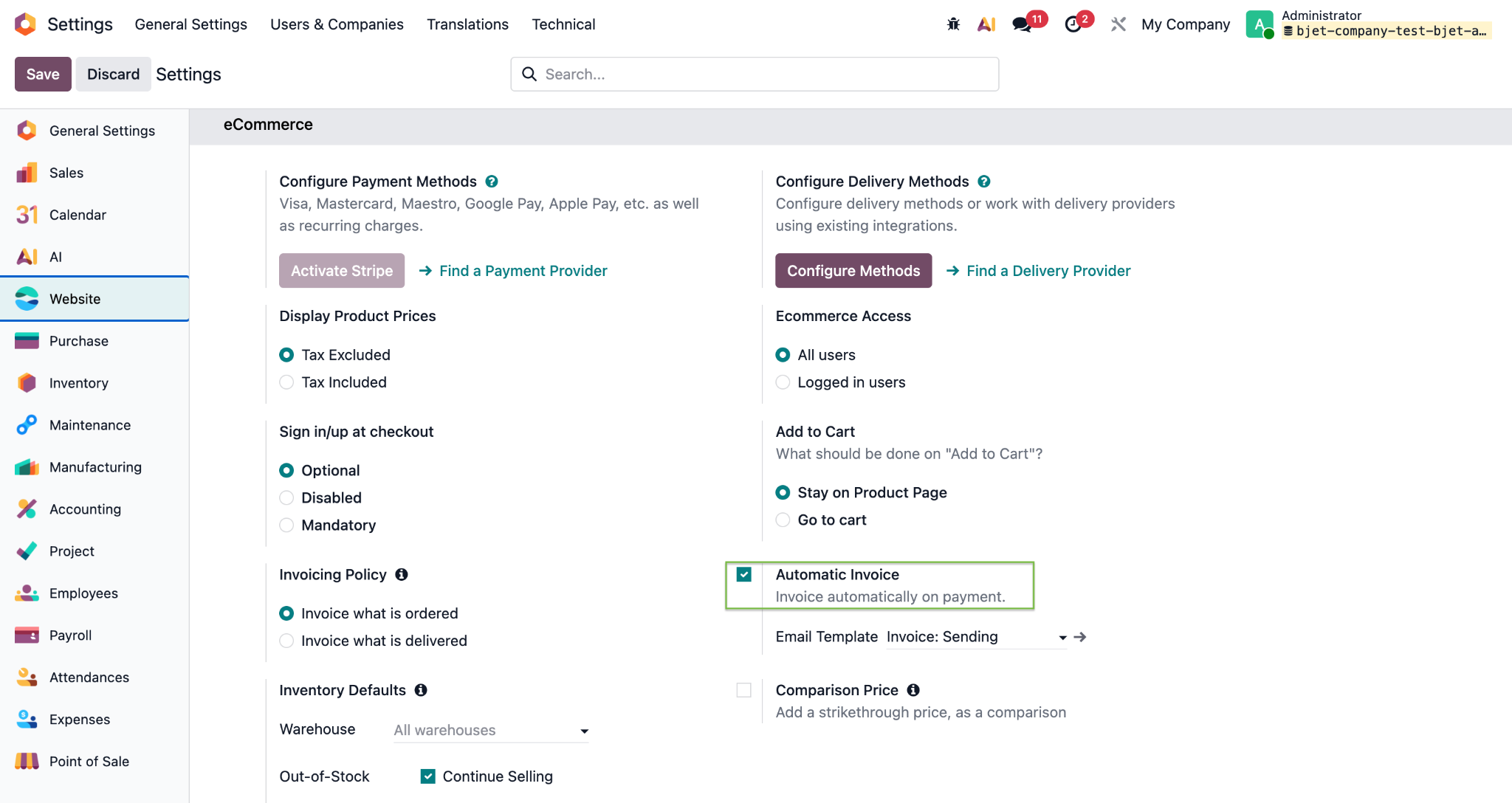Click the wrench and screwdriver tools icon
The height and width of the screenshot is (803, 1512).
click(1118, 24)
